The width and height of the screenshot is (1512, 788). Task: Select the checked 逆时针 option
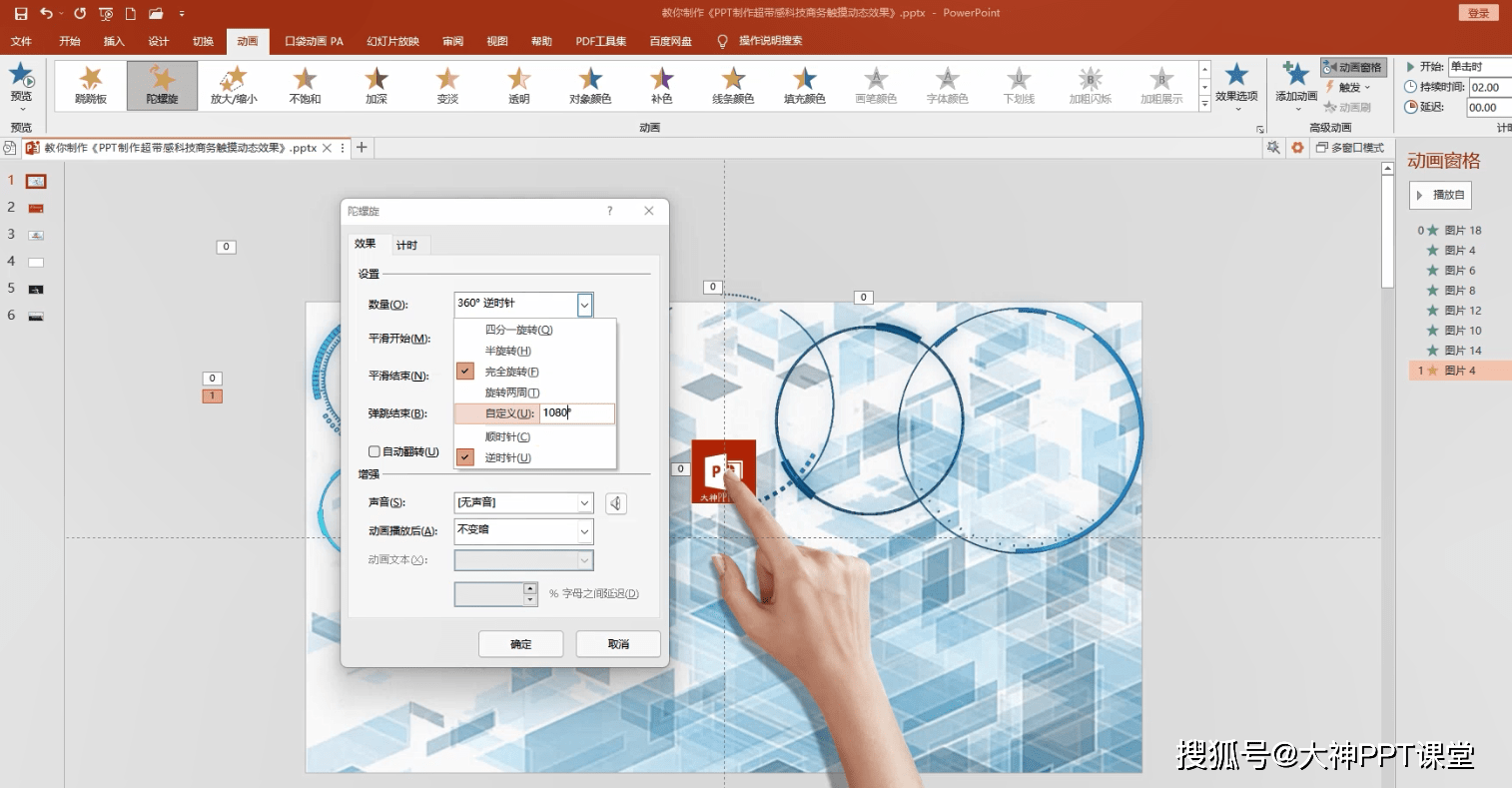tap(507, 457)
